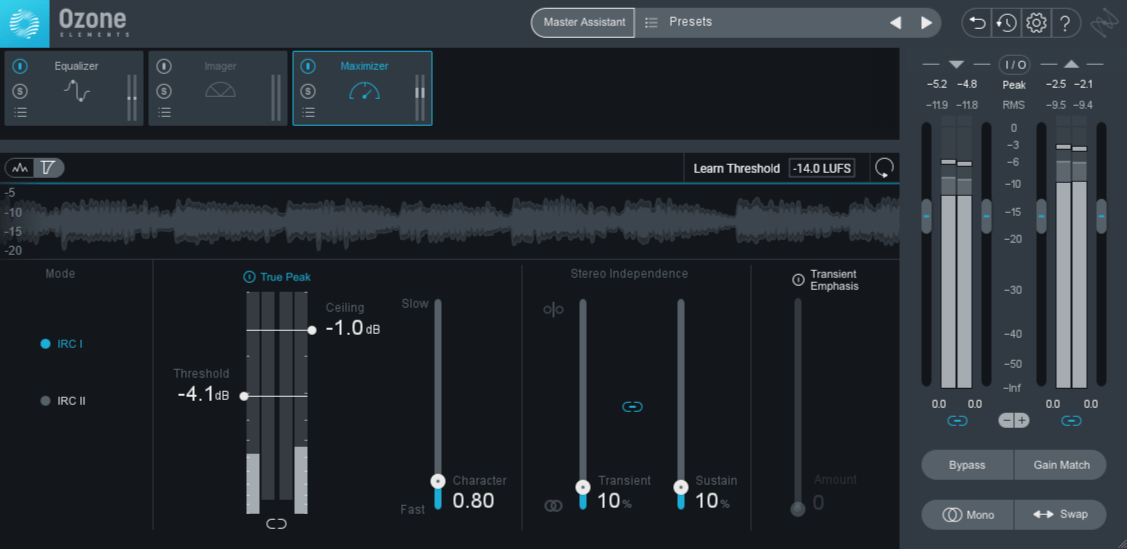Solo the Equalizer module

pyautogui.click(x=21, y=91)
